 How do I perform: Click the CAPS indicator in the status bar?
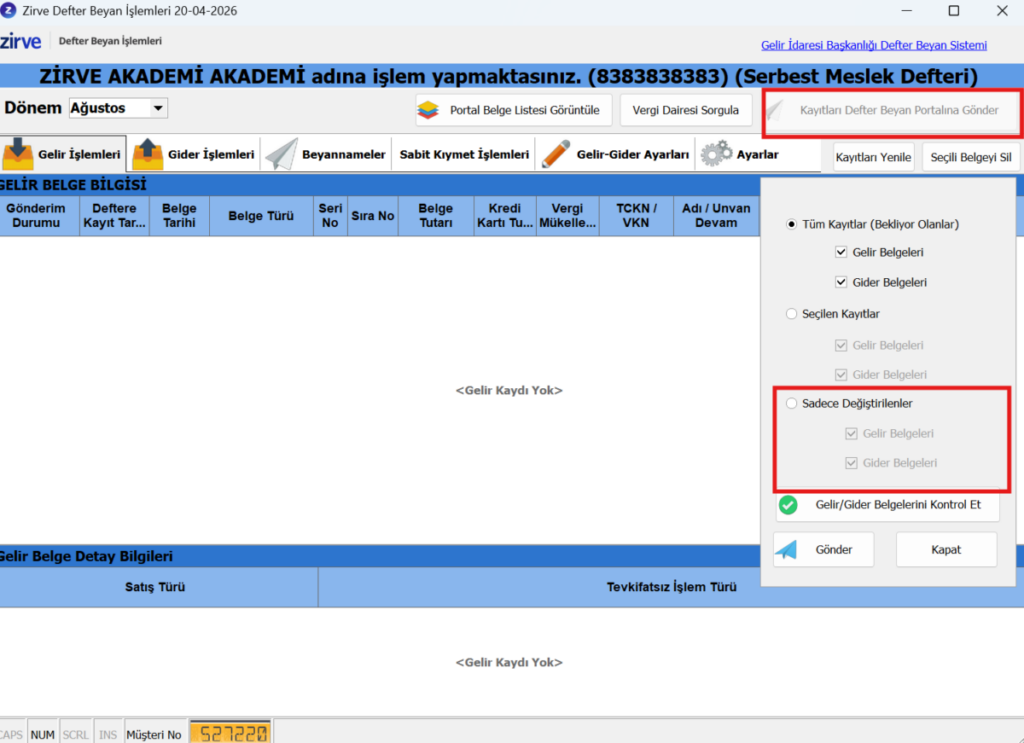click(11, 735)
